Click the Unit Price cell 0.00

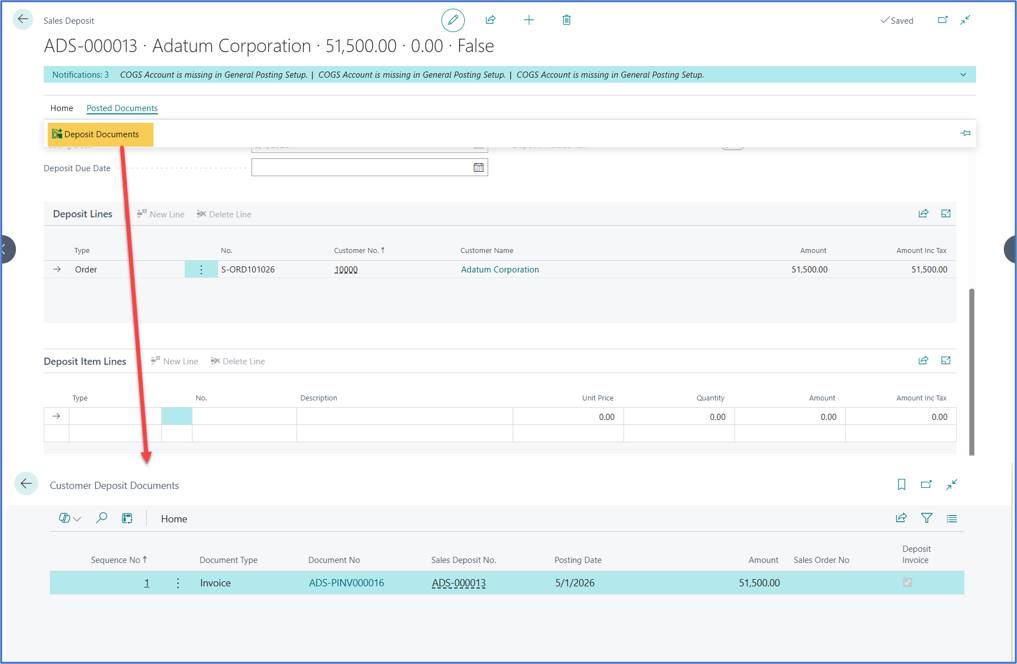(x=568, y=416)
